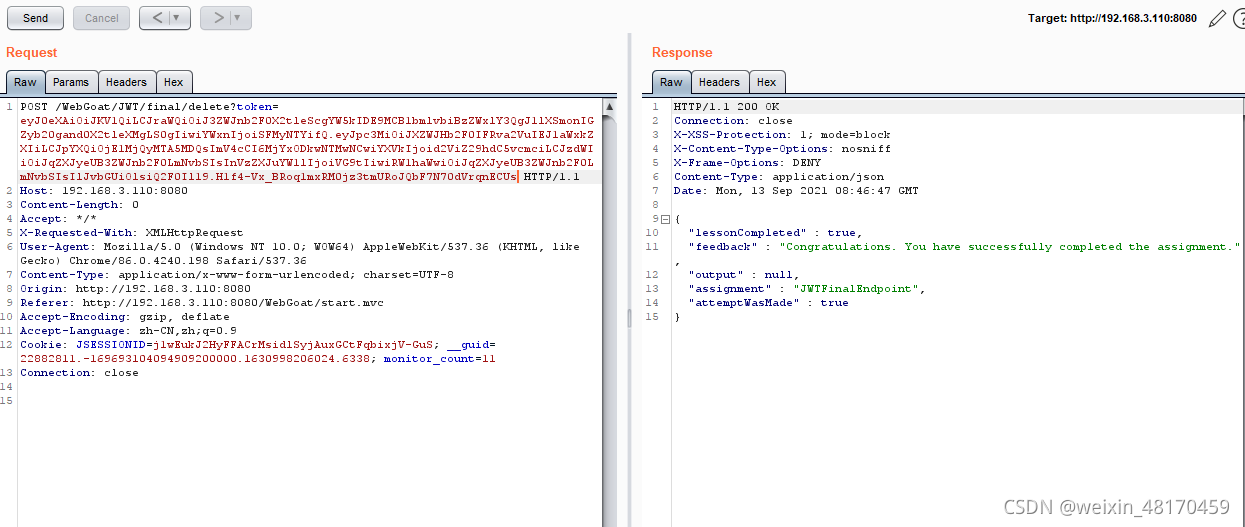This screenshot has height=527, width=1245.
Task: Click the Referer start.mvc header line
Action: (x=202, y=302)
